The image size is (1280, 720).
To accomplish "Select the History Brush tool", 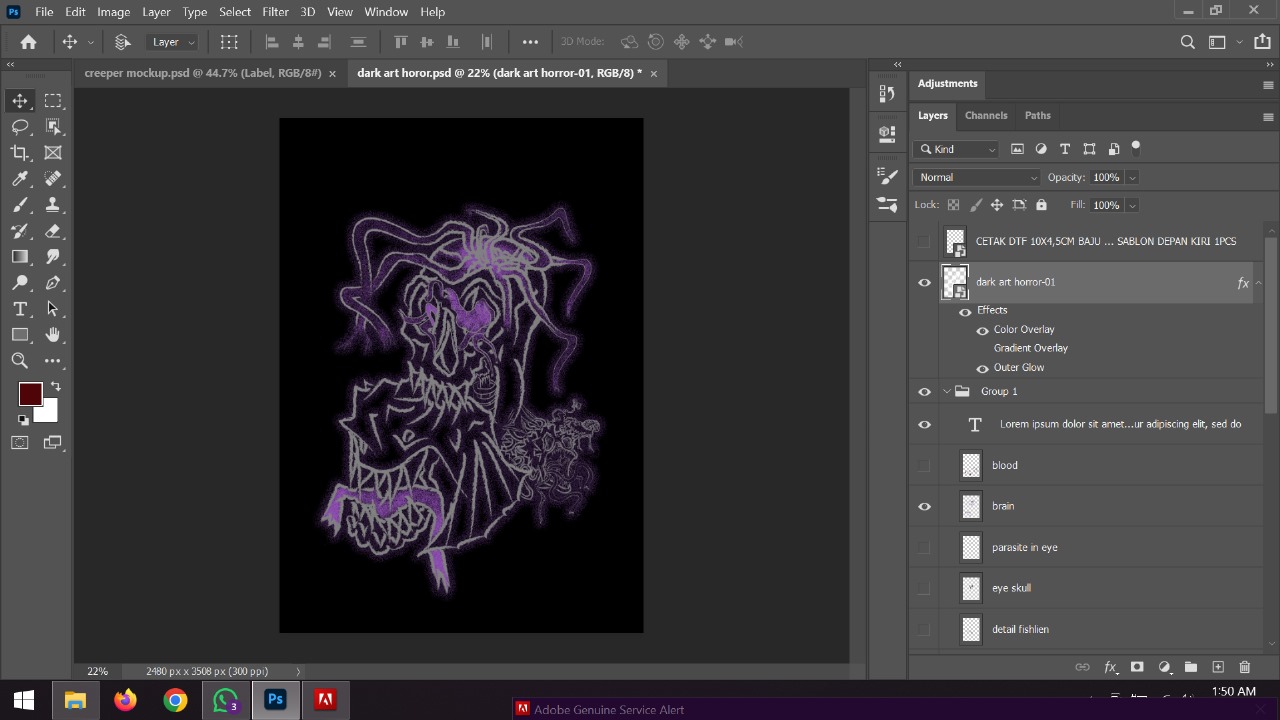I will coord(20,231).
